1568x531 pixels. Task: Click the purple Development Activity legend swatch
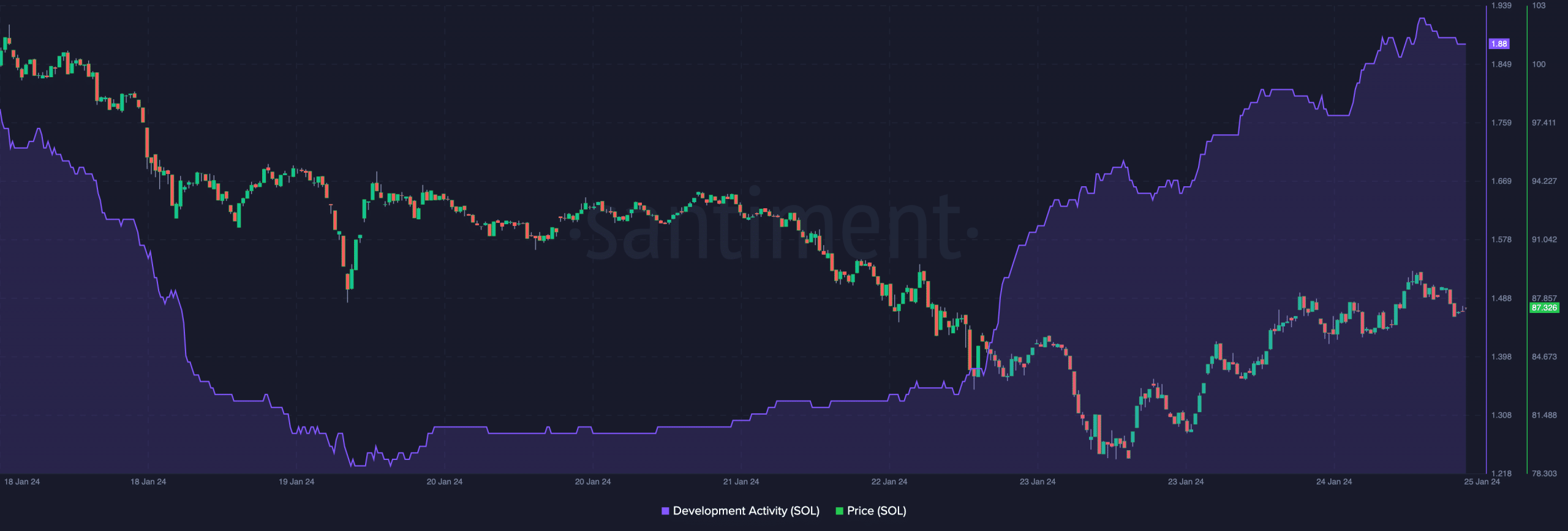tap(665, 511)
